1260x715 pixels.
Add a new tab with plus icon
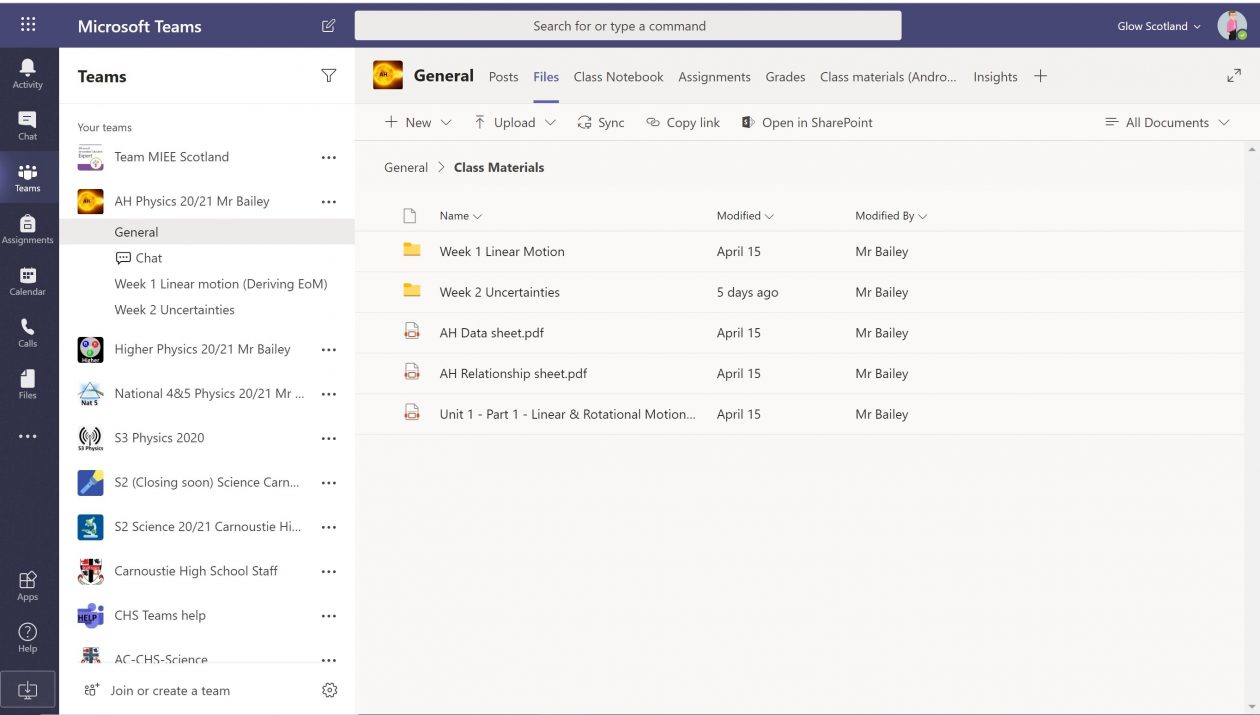pyautogui.click(x=1041, y=76)
